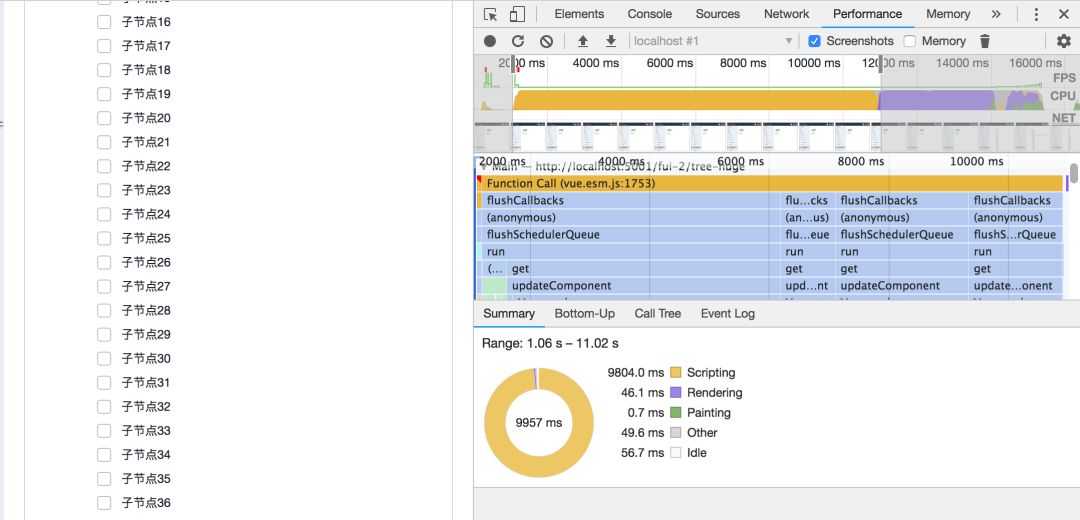
Task: Select the Function Call vue.esm.js bar
Action: 770,183
